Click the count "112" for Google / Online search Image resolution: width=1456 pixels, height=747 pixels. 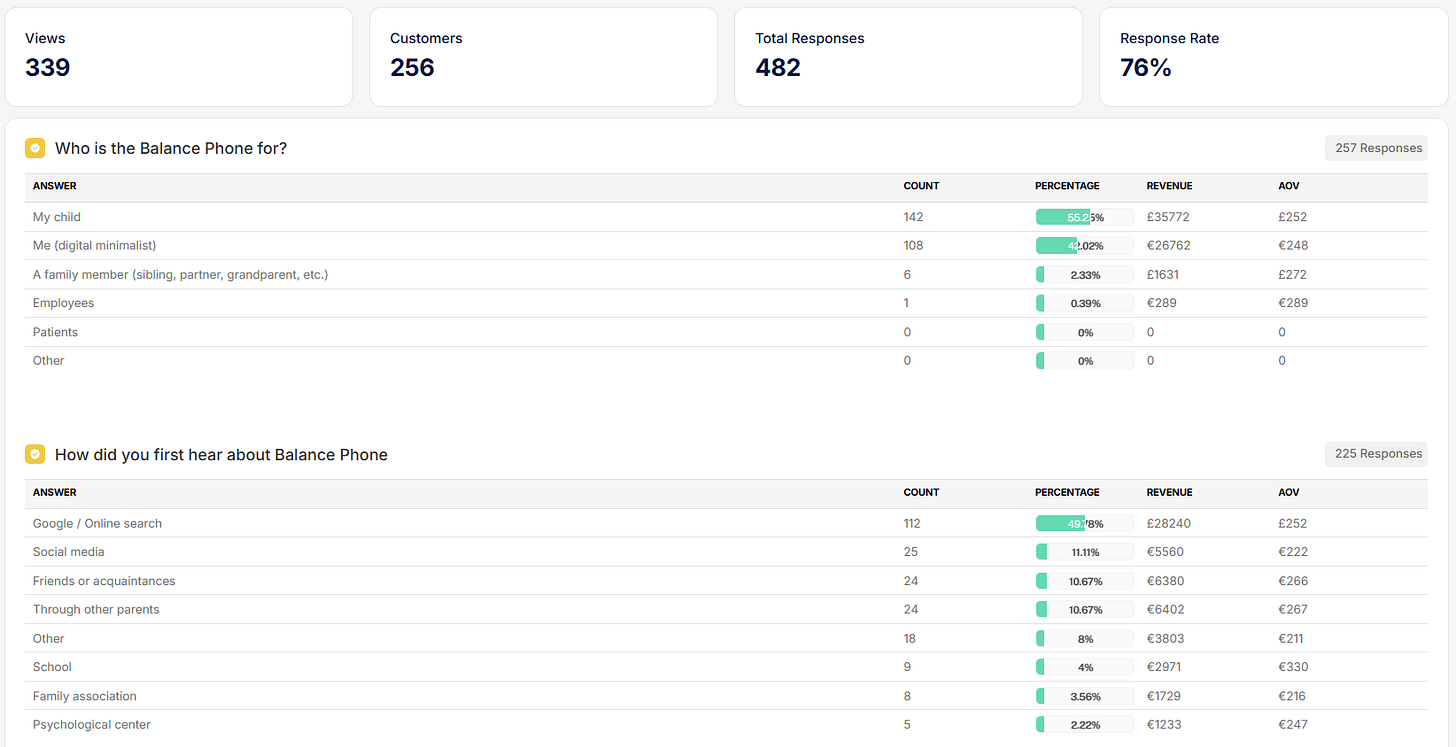click(911, 523)
